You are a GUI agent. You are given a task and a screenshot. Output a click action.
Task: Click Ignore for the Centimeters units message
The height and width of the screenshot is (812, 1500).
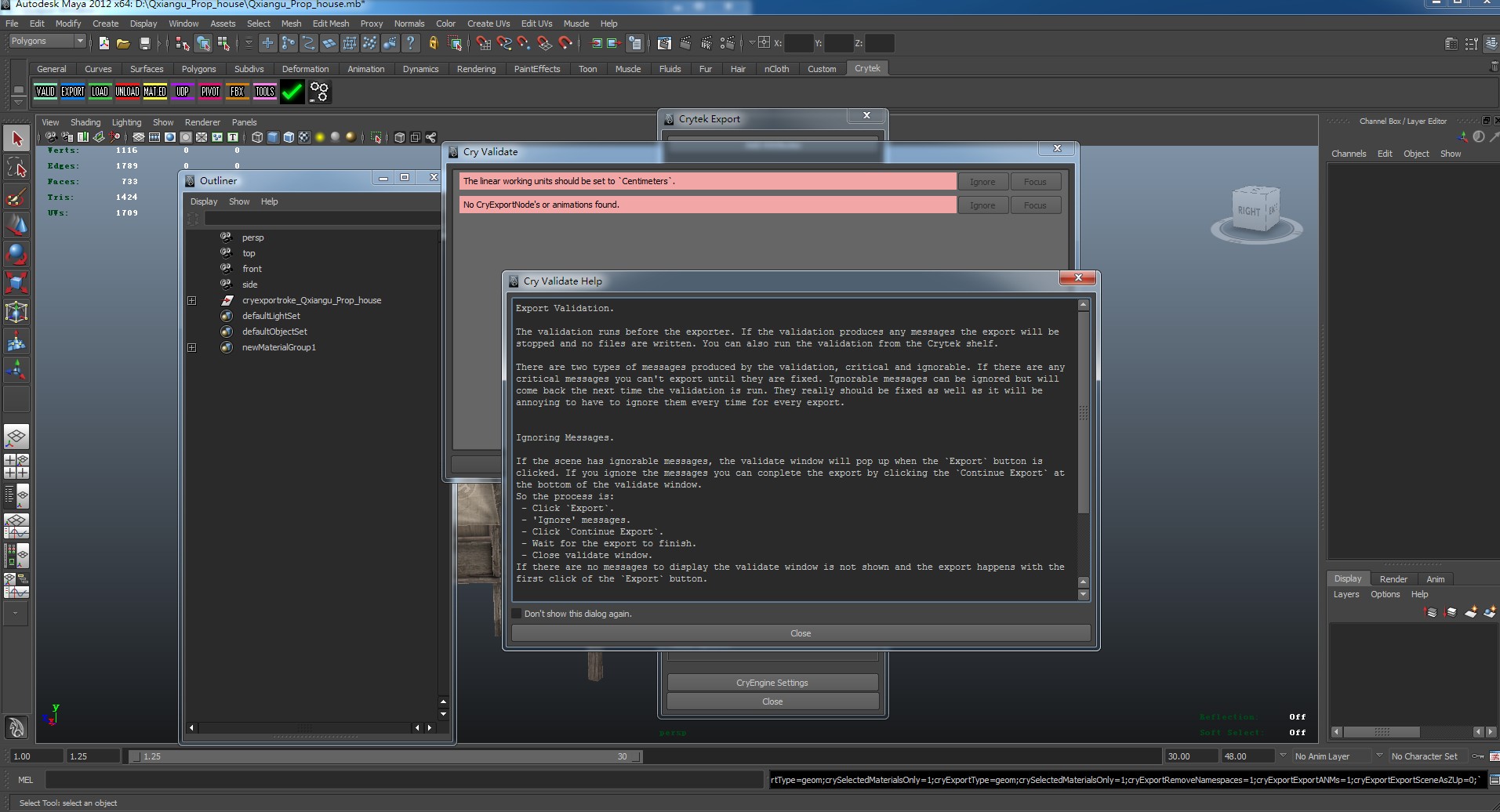pos(982,182)
